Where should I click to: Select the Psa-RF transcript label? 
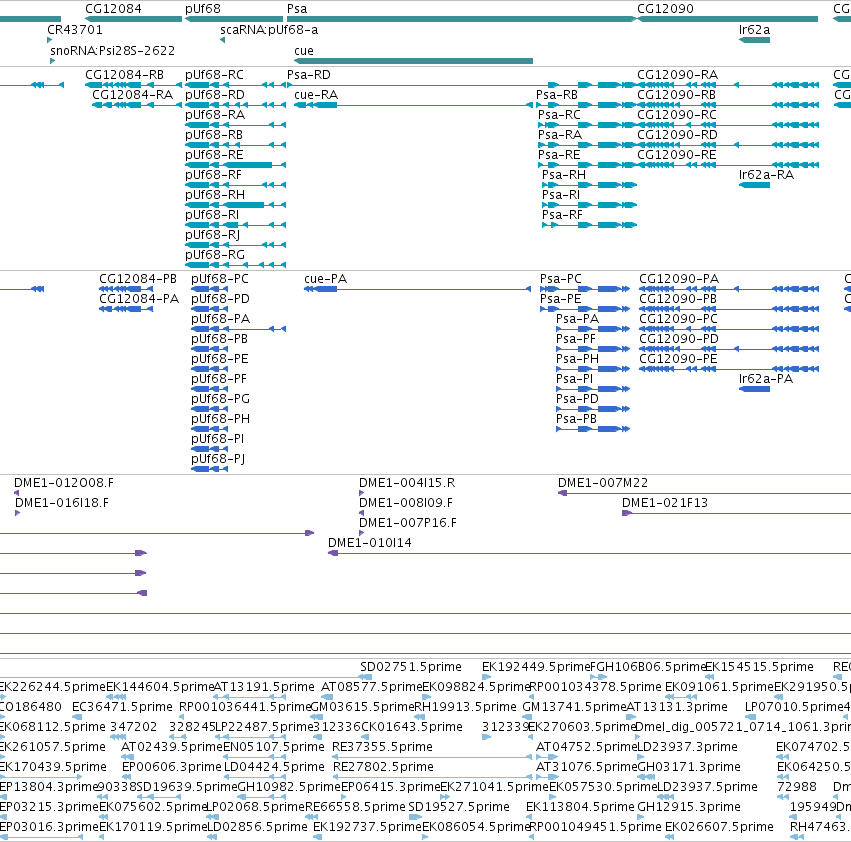[x=562, y=215]
